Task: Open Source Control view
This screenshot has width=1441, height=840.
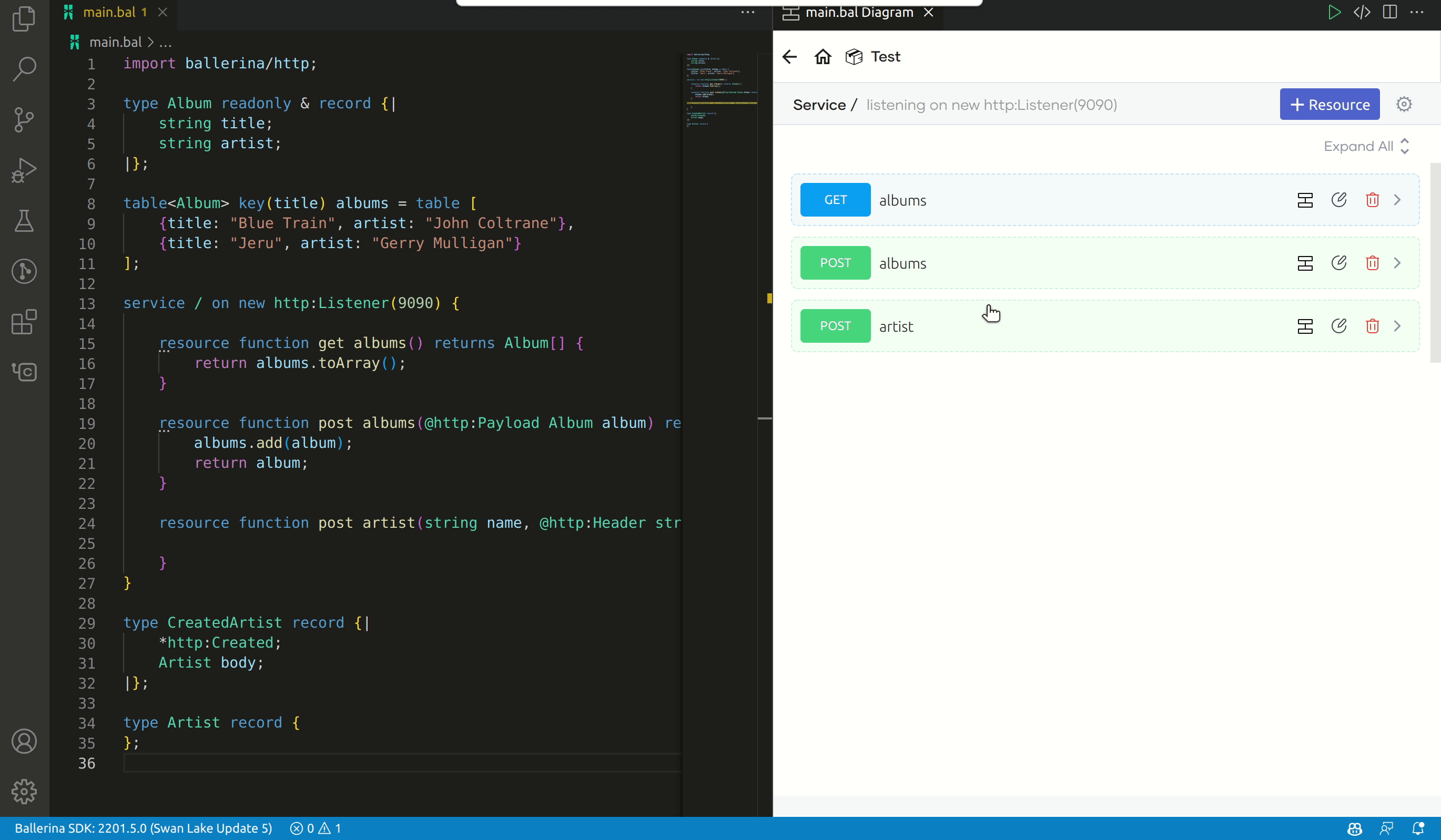Action: click(x=24, y=119)
